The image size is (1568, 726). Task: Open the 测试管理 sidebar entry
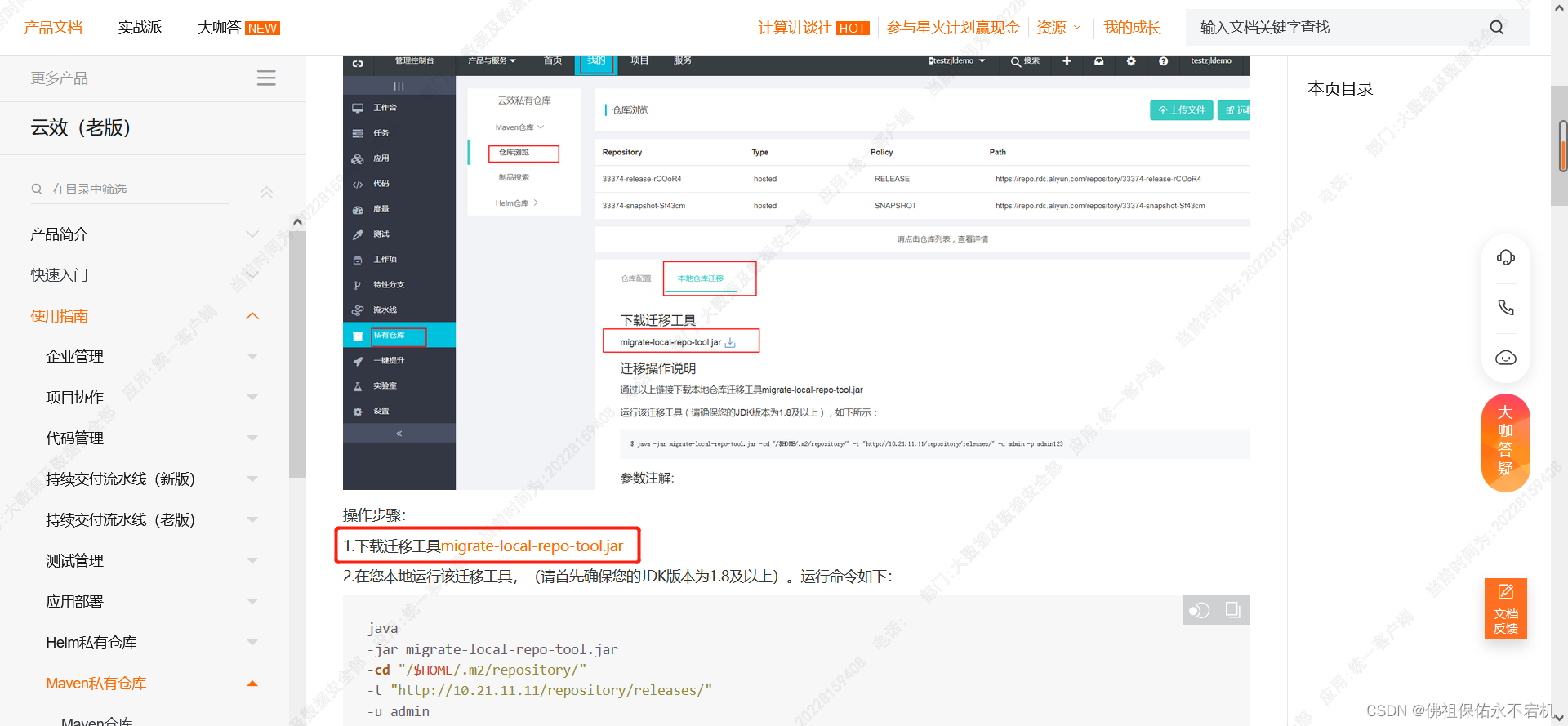[x=74, y=561]
